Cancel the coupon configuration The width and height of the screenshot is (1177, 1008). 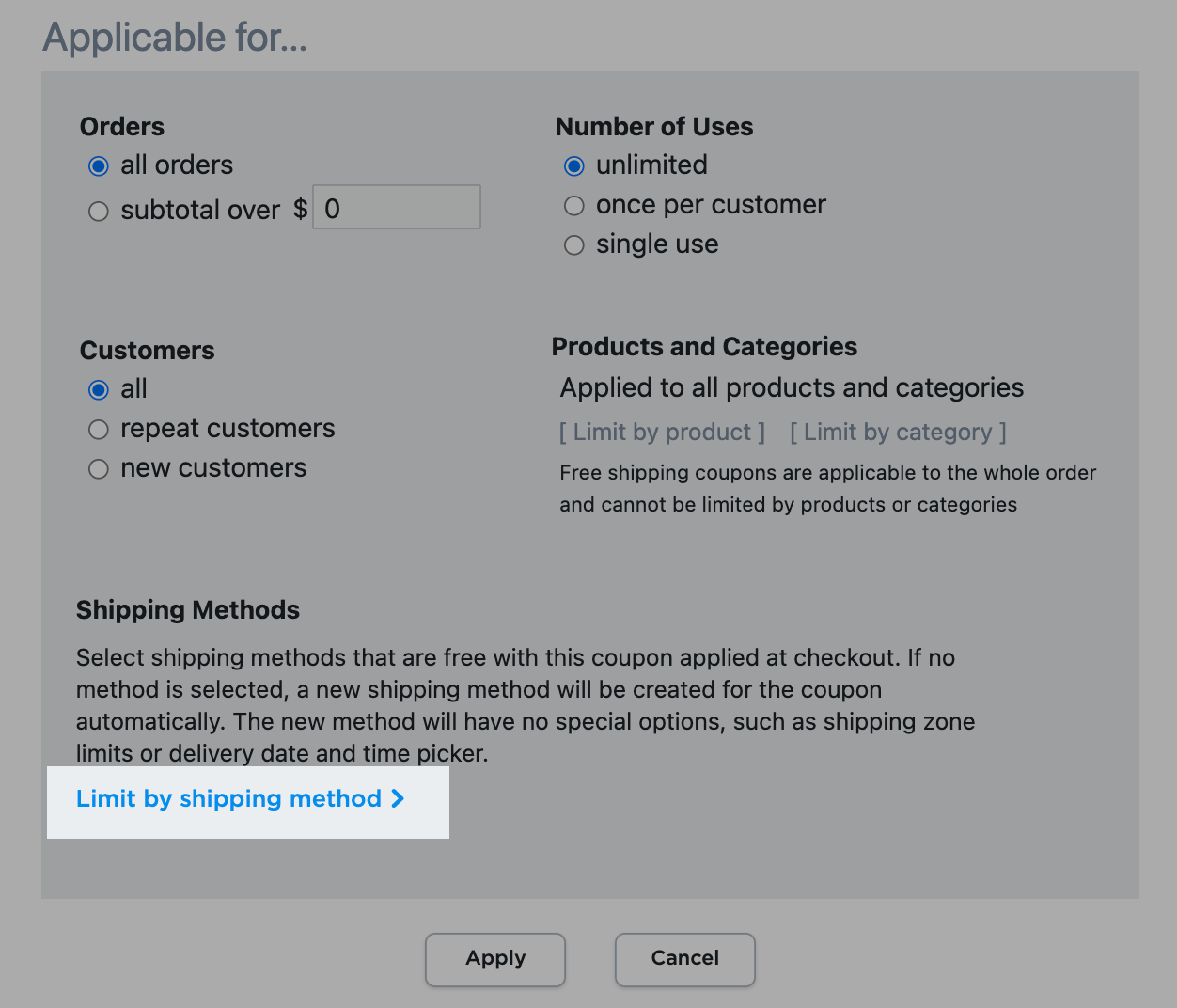point(684,959)
